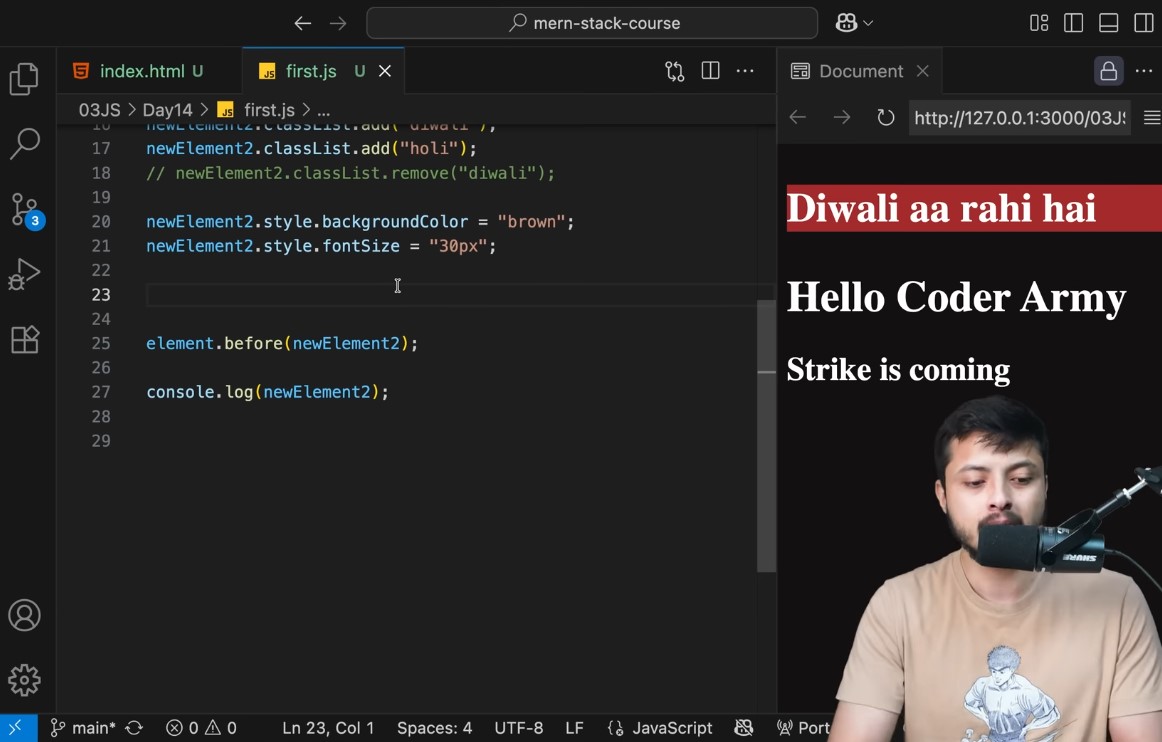Click the Synchronize Changes icon
This screenshot has height=742, width=1162.
pyautogui.click(x=134, y=728)
